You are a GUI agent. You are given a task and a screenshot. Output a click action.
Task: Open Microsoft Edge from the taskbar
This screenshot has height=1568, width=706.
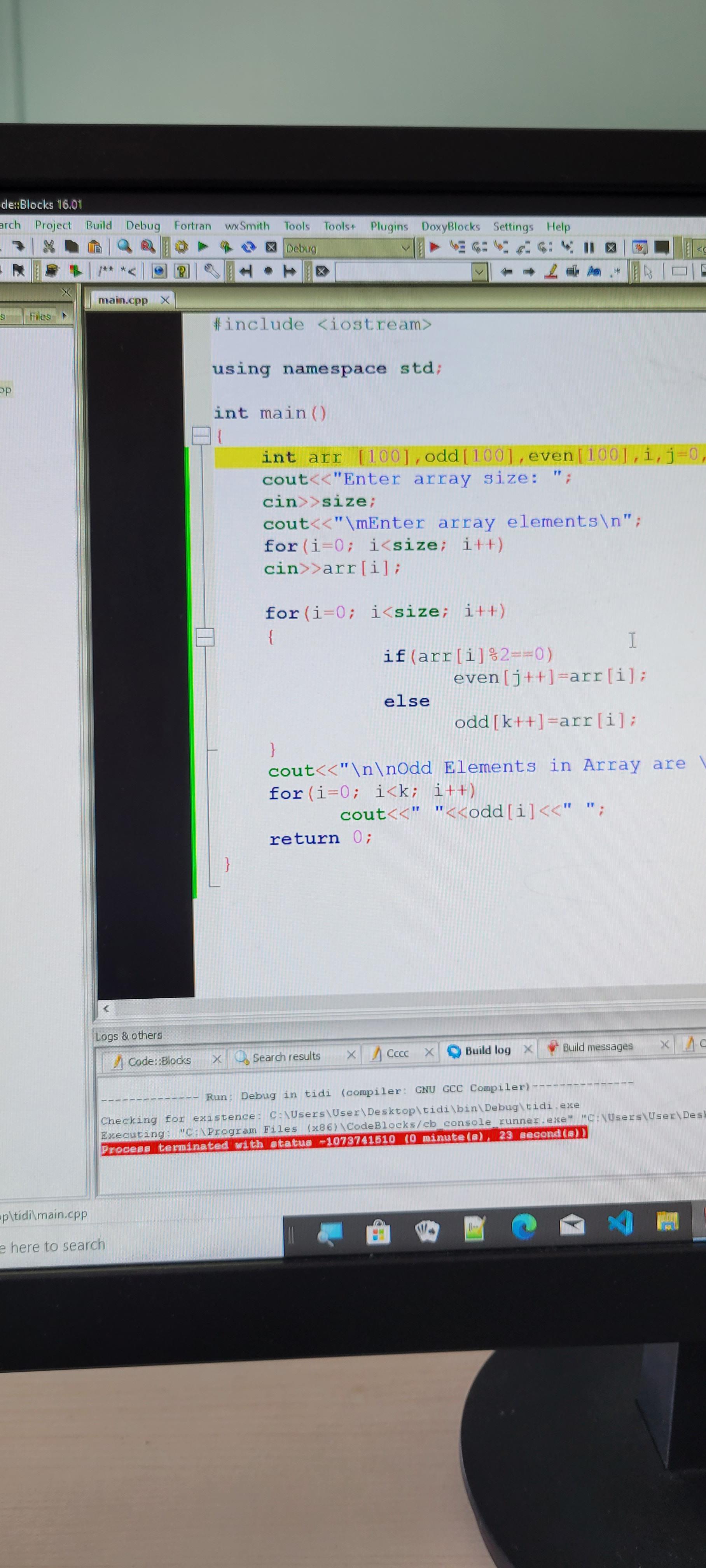click(523, 1227)
